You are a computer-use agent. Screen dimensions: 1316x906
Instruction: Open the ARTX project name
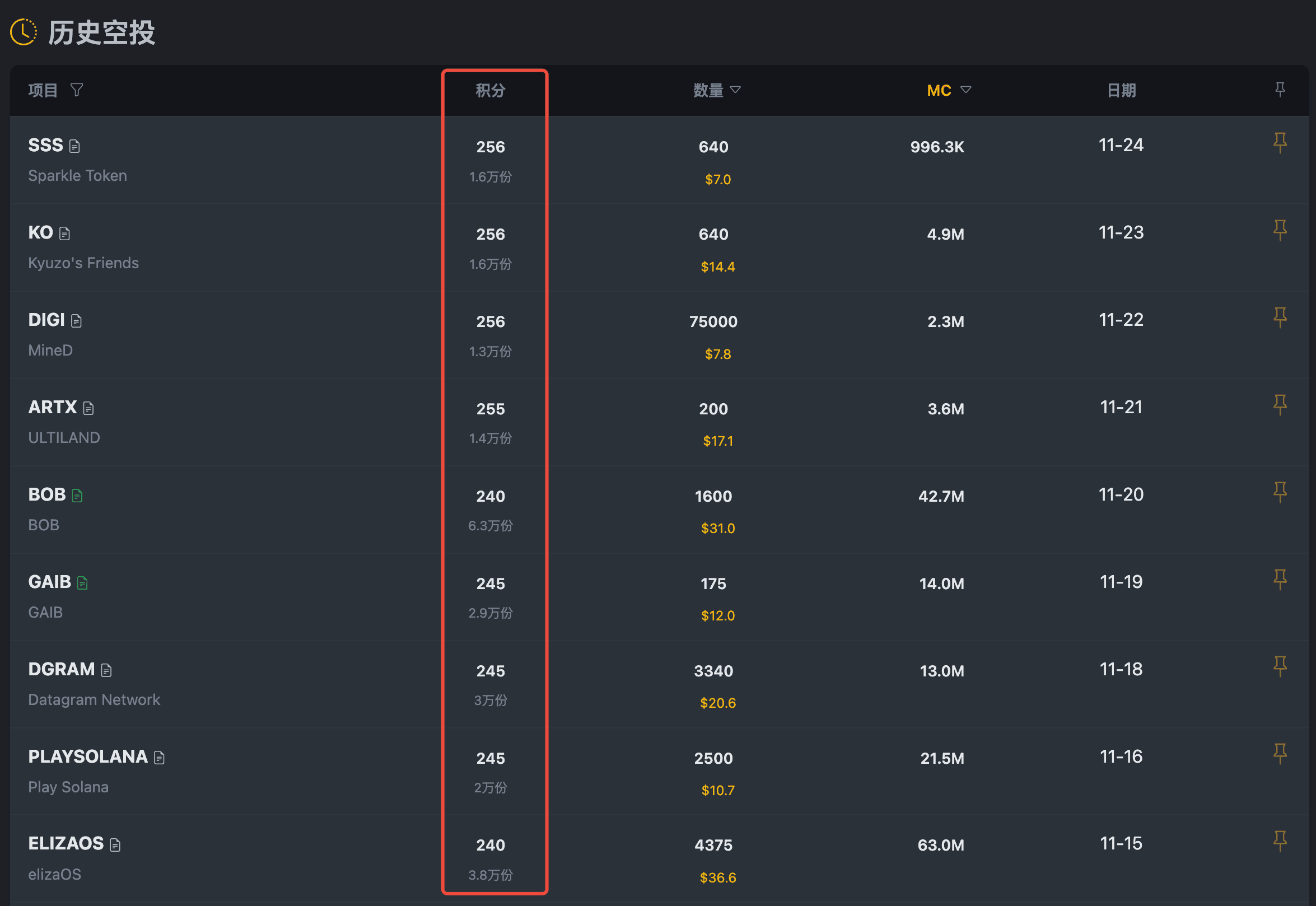tap(52, 408)
